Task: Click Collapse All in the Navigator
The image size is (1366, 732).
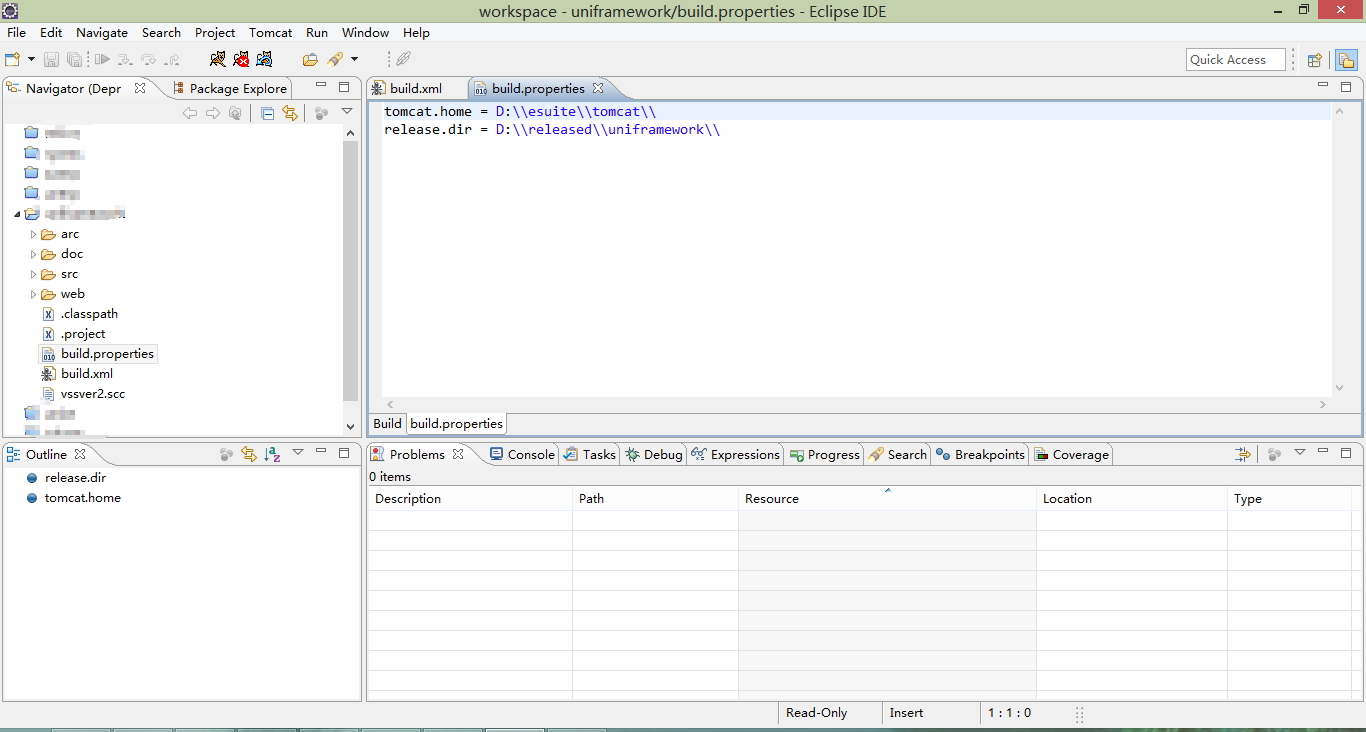Action: tap(267, 114)
